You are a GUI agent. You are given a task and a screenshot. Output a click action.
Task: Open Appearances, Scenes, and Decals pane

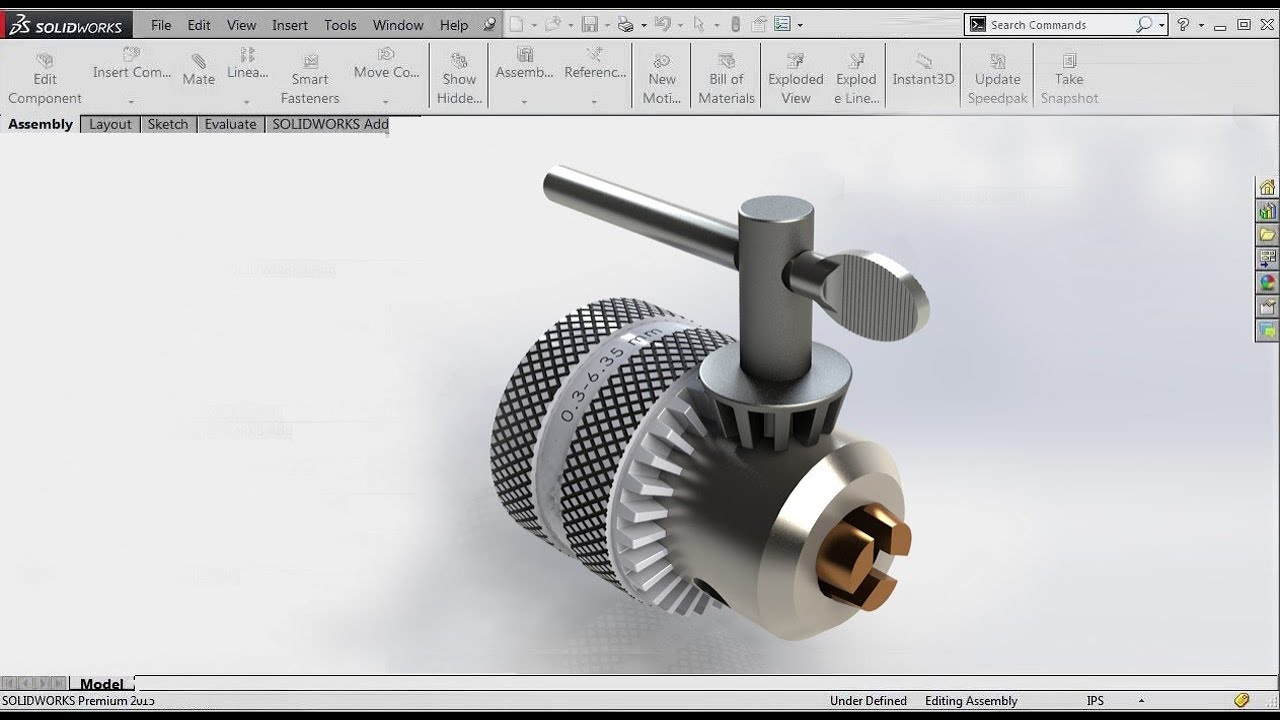tap(1267, 283)
